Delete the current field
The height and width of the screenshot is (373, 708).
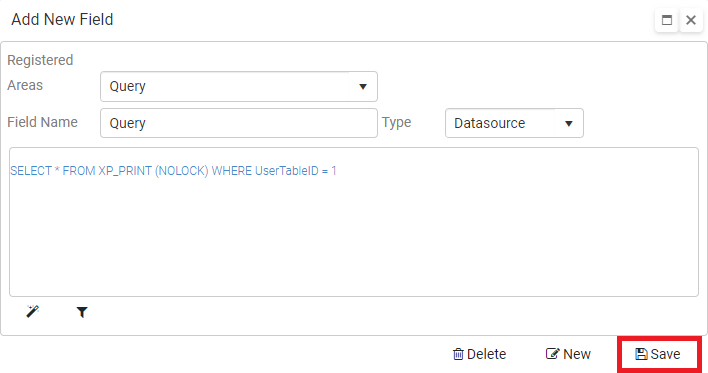479,354
